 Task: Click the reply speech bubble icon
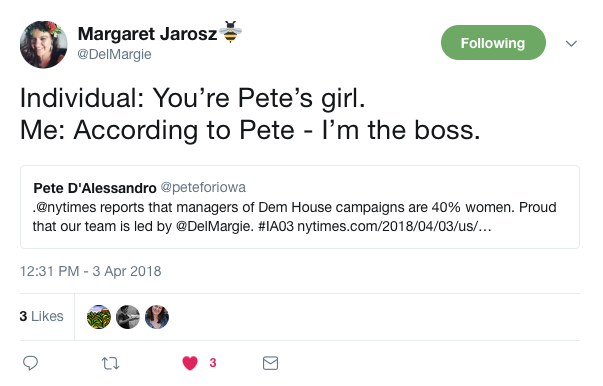[30, 363]
